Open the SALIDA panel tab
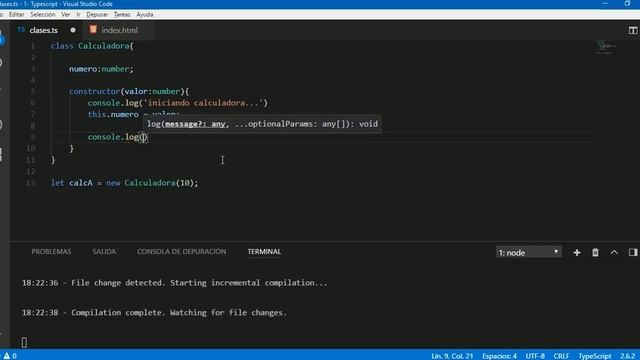The width and height of the screenshot is (640, 360). [104, 252]
